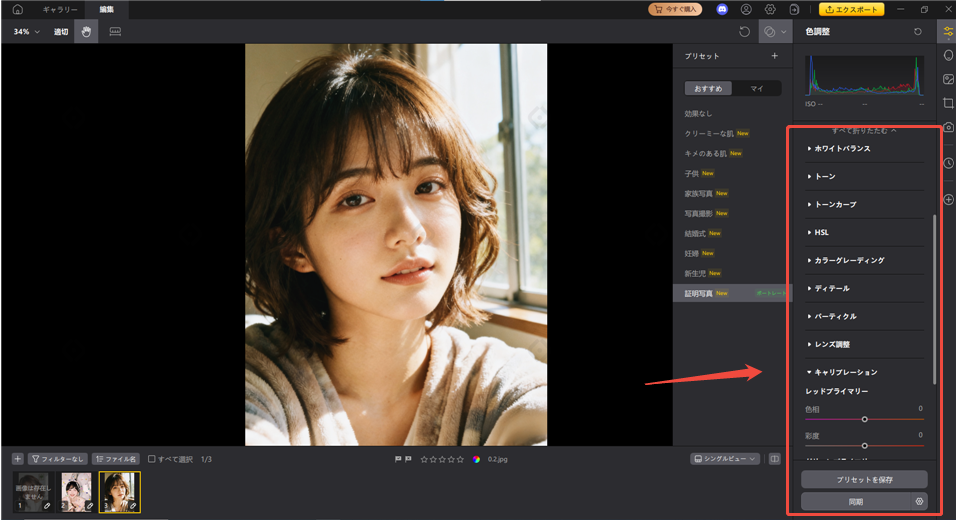Toggle side-by-side split view icon

(x=775, y=459)
